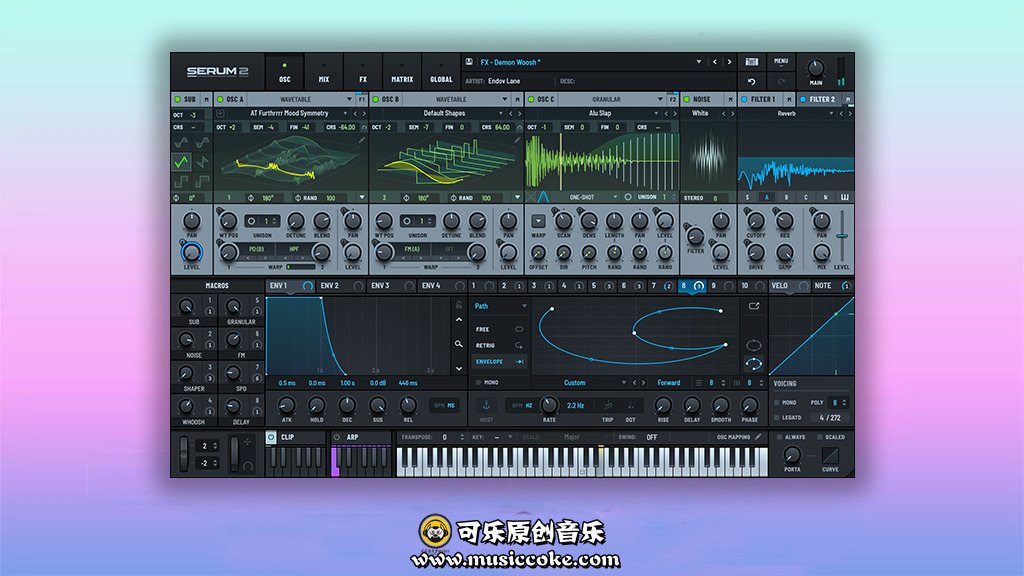Image resolution: width=1024 pixels, height=576 pixels.
Task: Toggle OSC A enable light
Action: pos(220,99)
